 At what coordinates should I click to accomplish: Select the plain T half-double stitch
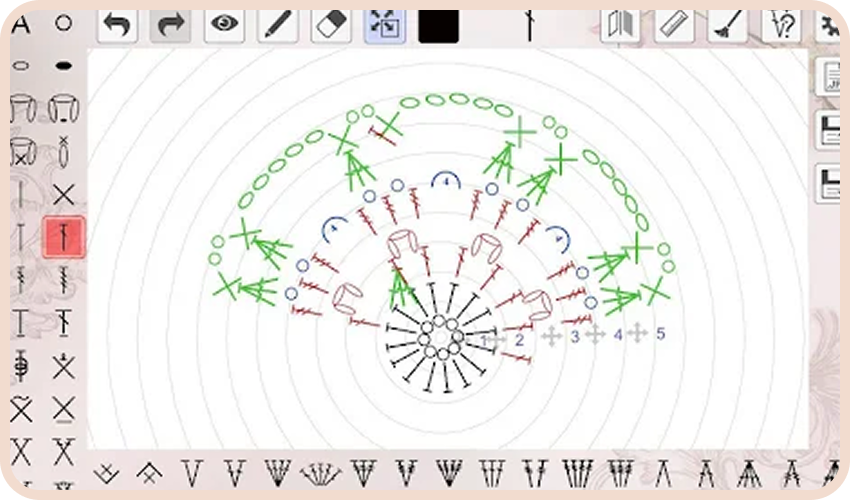point(21,237)
